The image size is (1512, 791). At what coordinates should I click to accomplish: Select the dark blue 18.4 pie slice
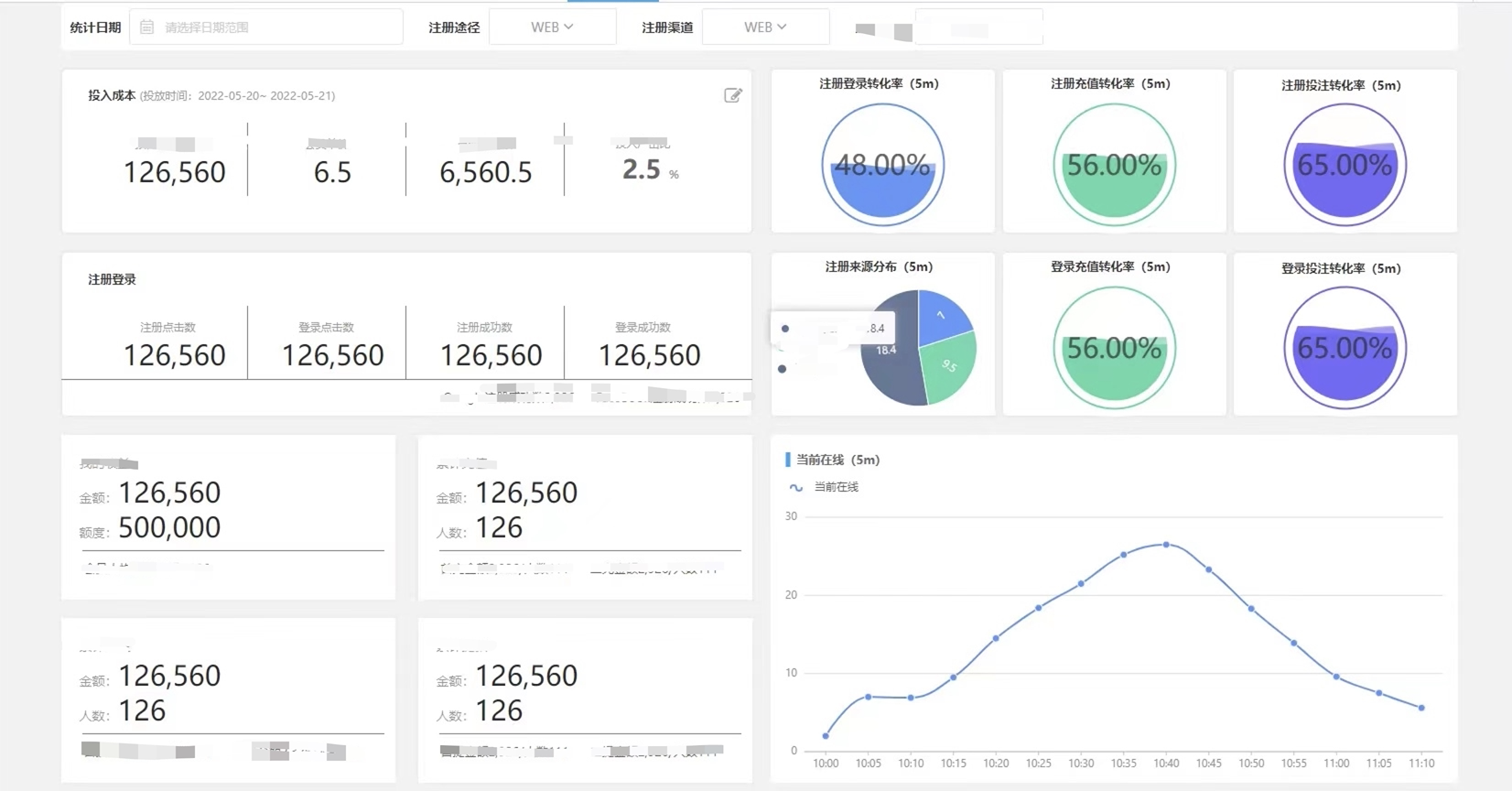tap(892, 362)
